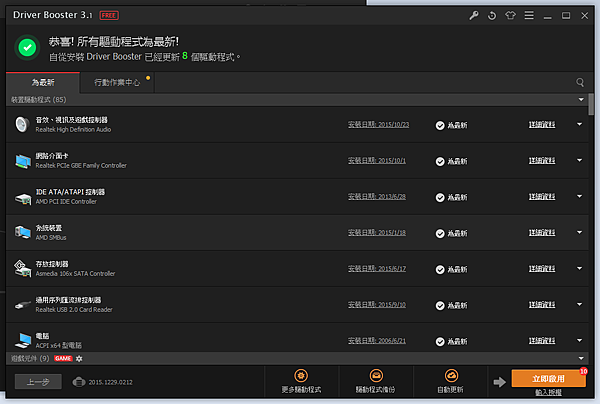Expand the AMD SMBus row arrow
The height and width of the screenshot is (404, 600).
pos(579,232)
